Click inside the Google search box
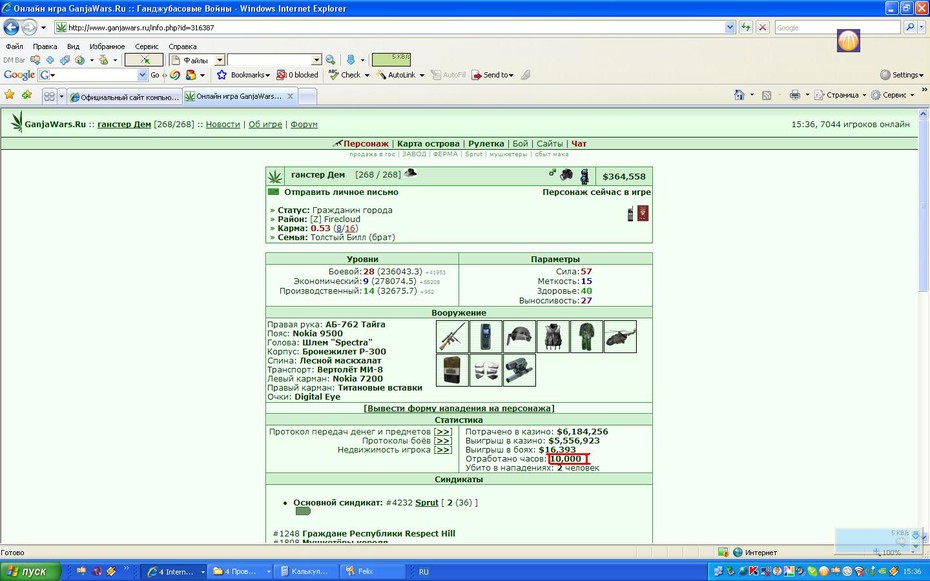 tap(837, 27)
